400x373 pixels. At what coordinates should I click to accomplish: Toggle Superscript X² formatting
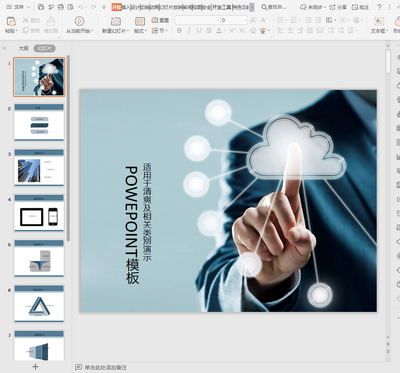pos(232,31)
